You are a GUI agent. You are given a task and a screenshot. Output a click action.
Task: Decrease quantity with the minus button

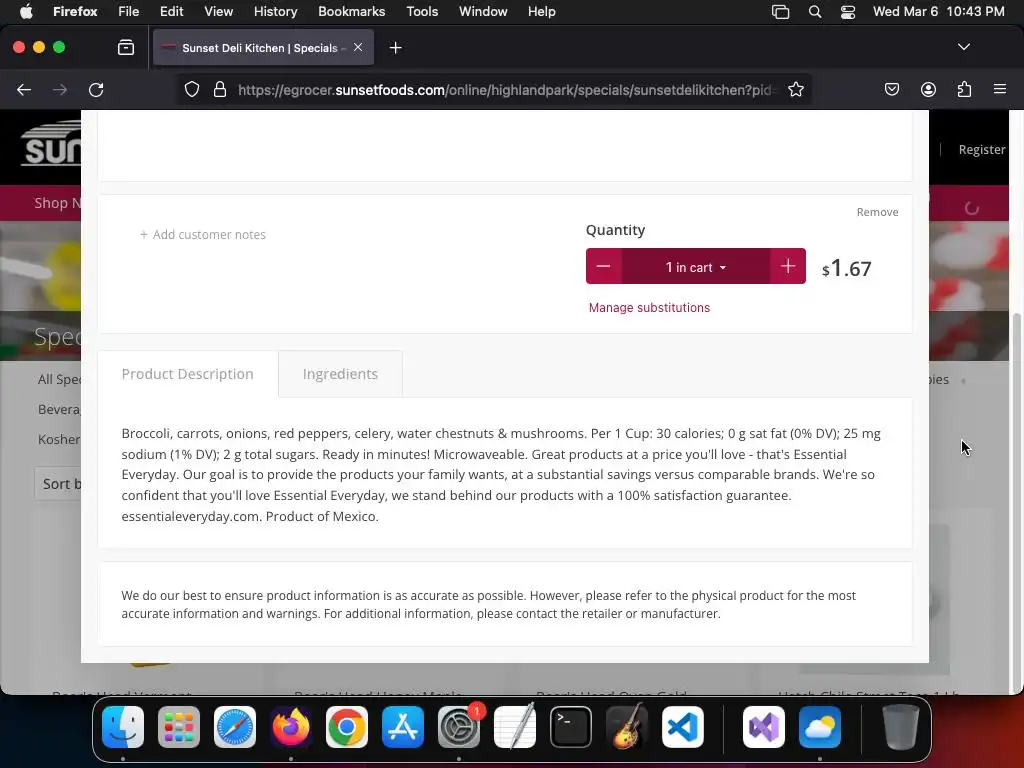[x=603, y=266]
